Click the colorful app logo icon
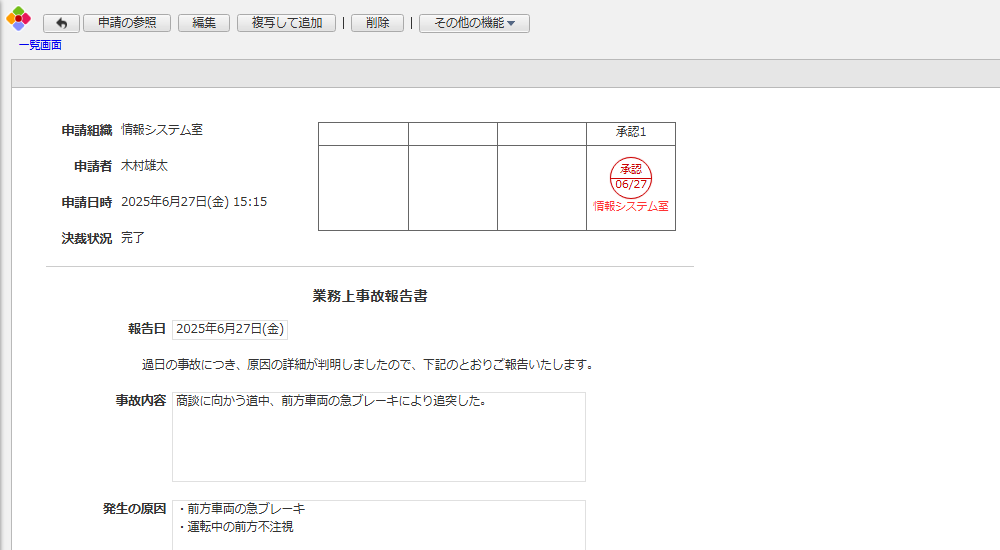 point(18,19)
